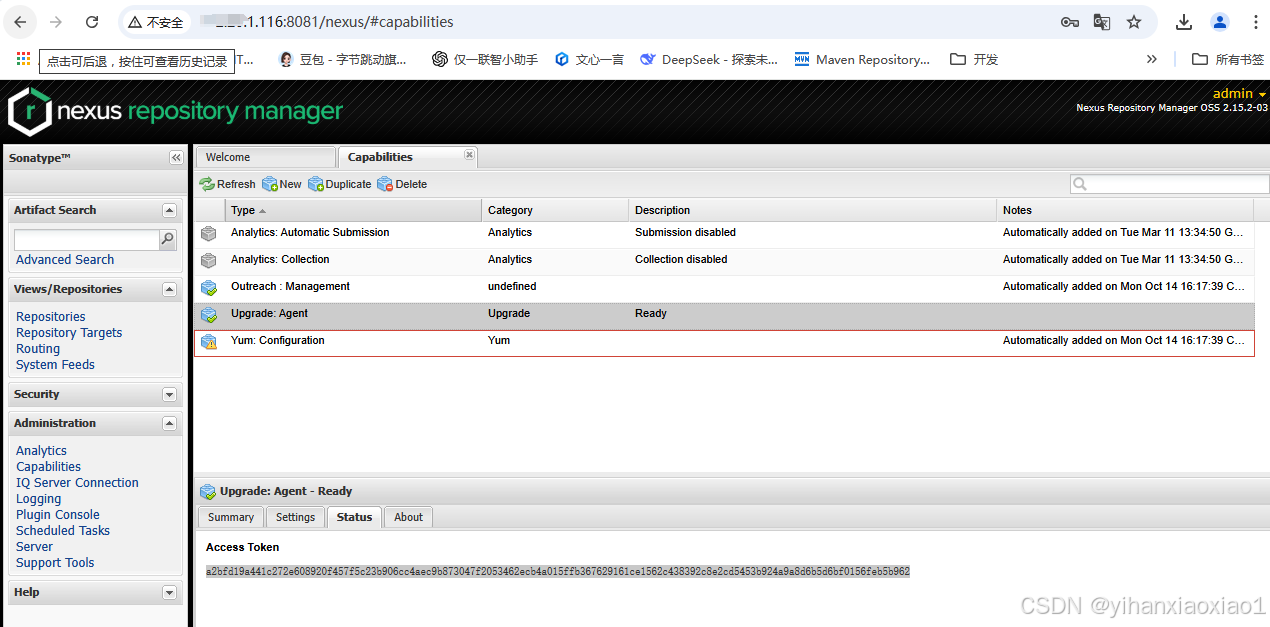Image resolution: width=1270 pixels, height=627 pixels.
Task: Open the Routing link
Action: [38, 349]
